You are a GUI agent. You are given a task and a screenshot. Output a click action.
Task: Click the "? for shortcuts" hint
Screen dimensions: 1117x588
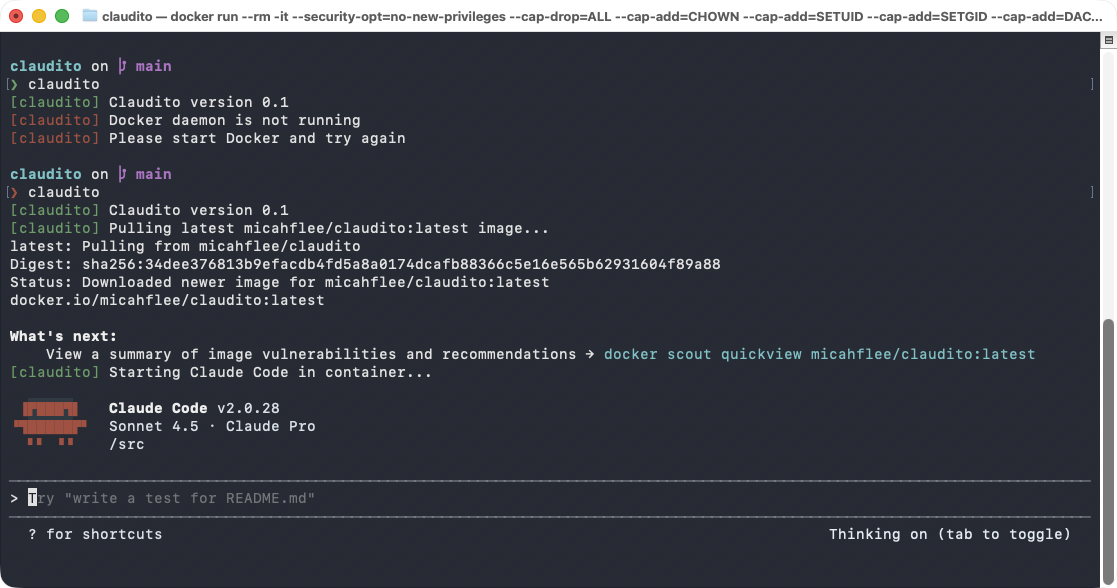click(95, 534)
